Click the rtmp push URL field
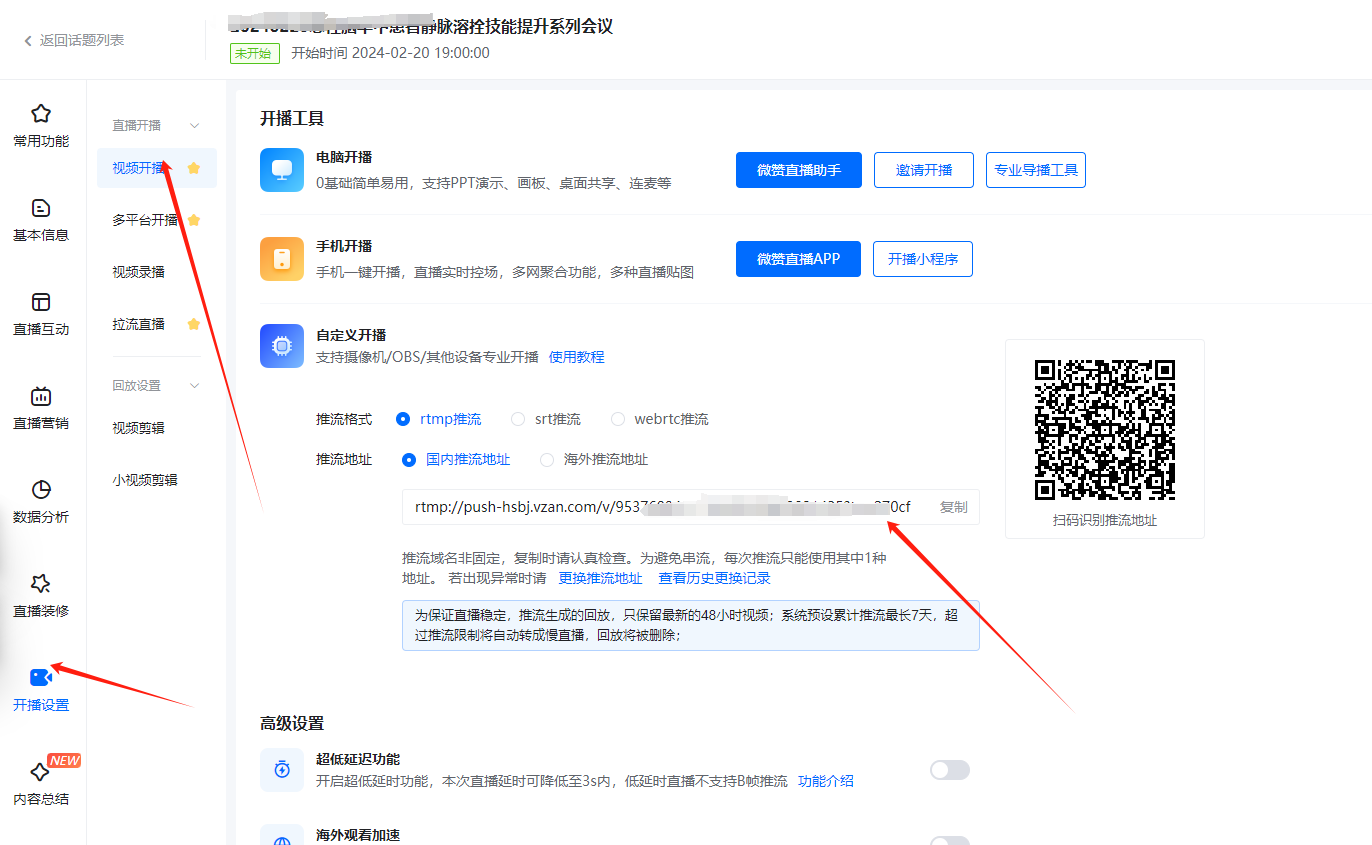The width and height of the screenshot is (1372, 845). (691, 507)
